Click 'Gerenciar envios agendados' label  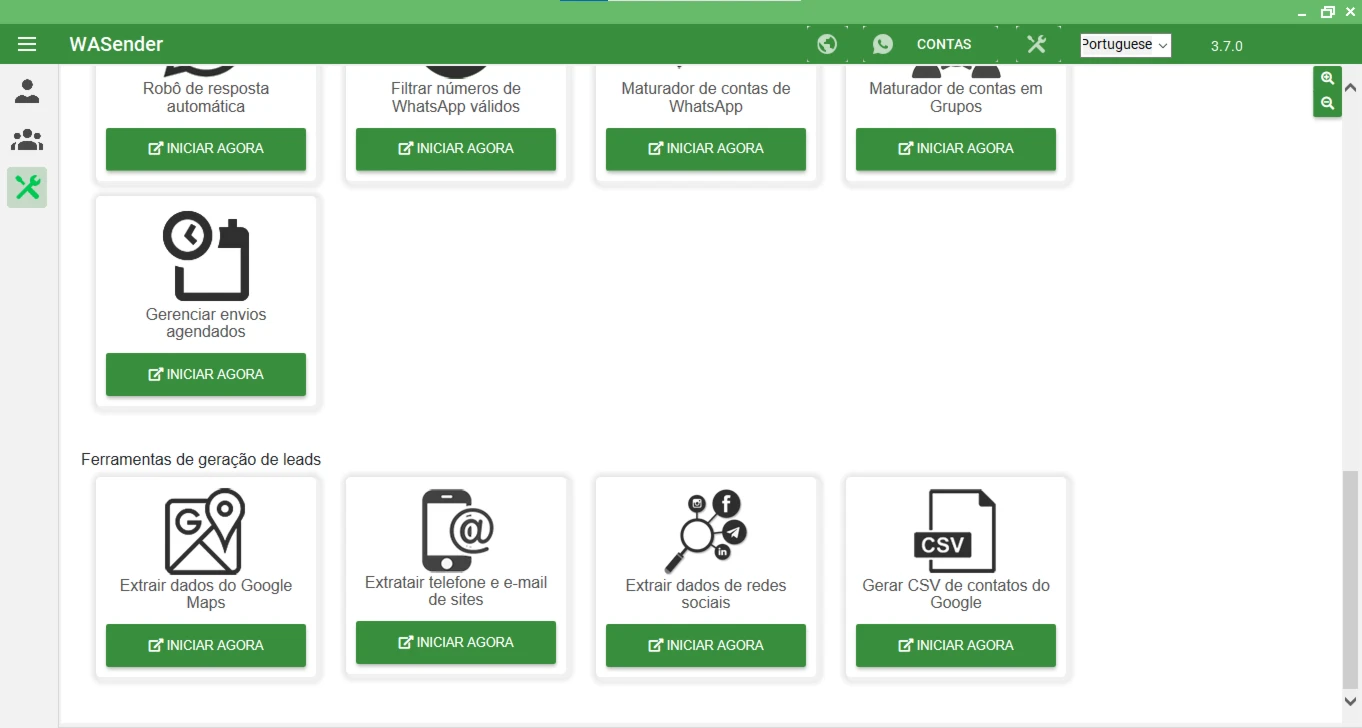(206, 323)
